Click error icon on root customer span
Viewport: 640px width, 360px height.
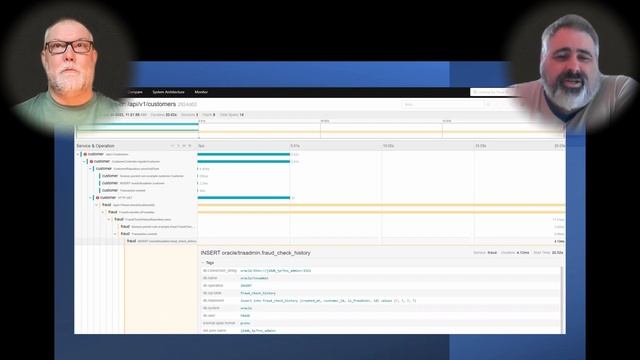85,154
